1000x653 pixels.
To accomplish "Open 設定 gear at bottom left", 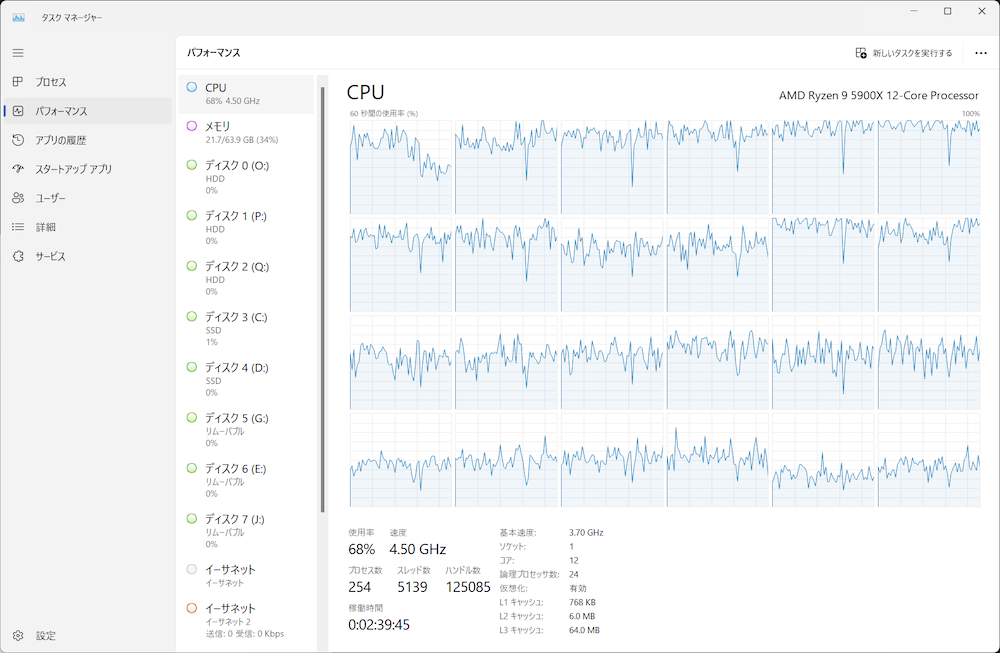I will click(x=18, y=635).
